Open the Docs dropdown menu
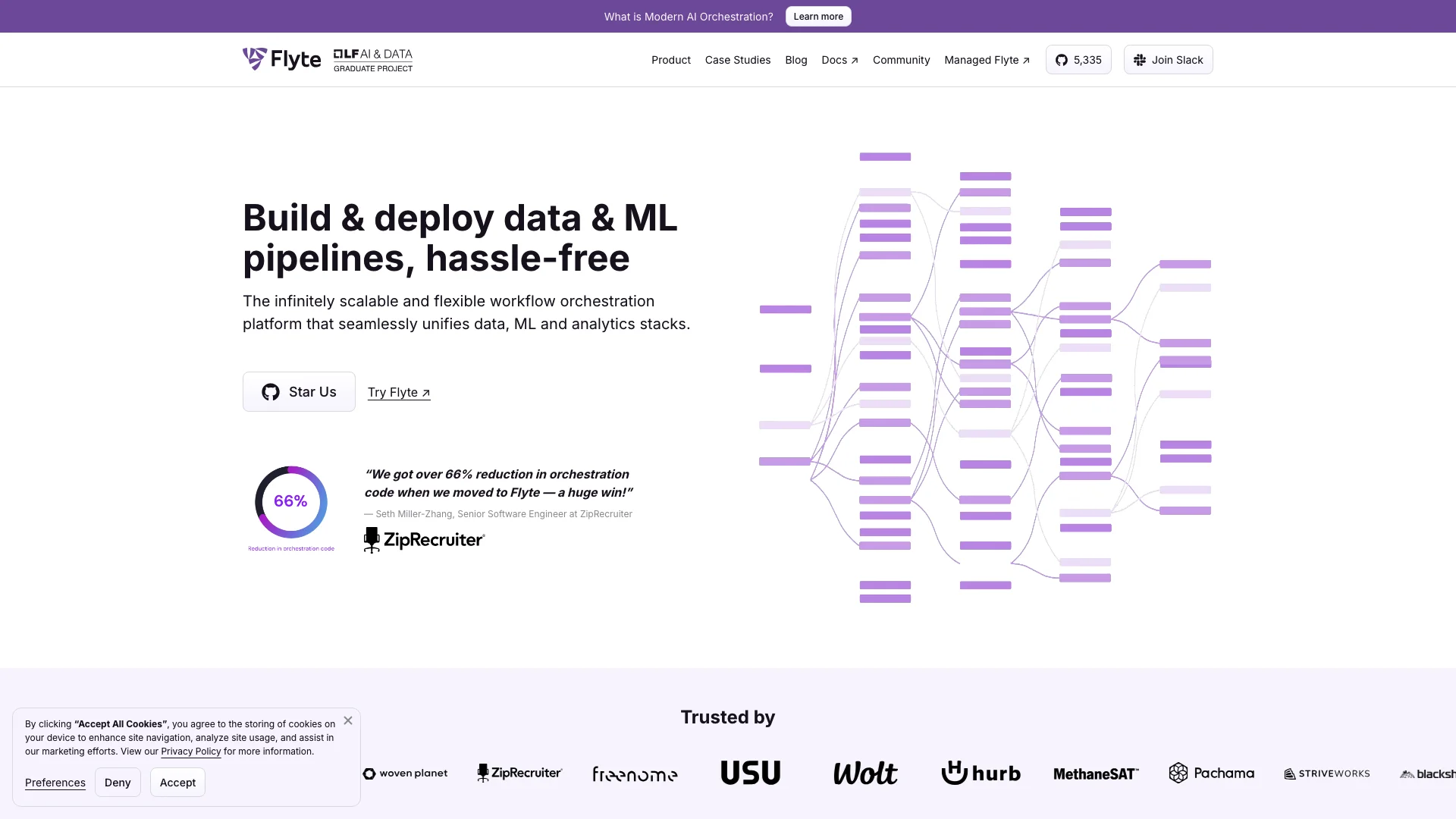The image size is (1456, 819). coord(839,59)
